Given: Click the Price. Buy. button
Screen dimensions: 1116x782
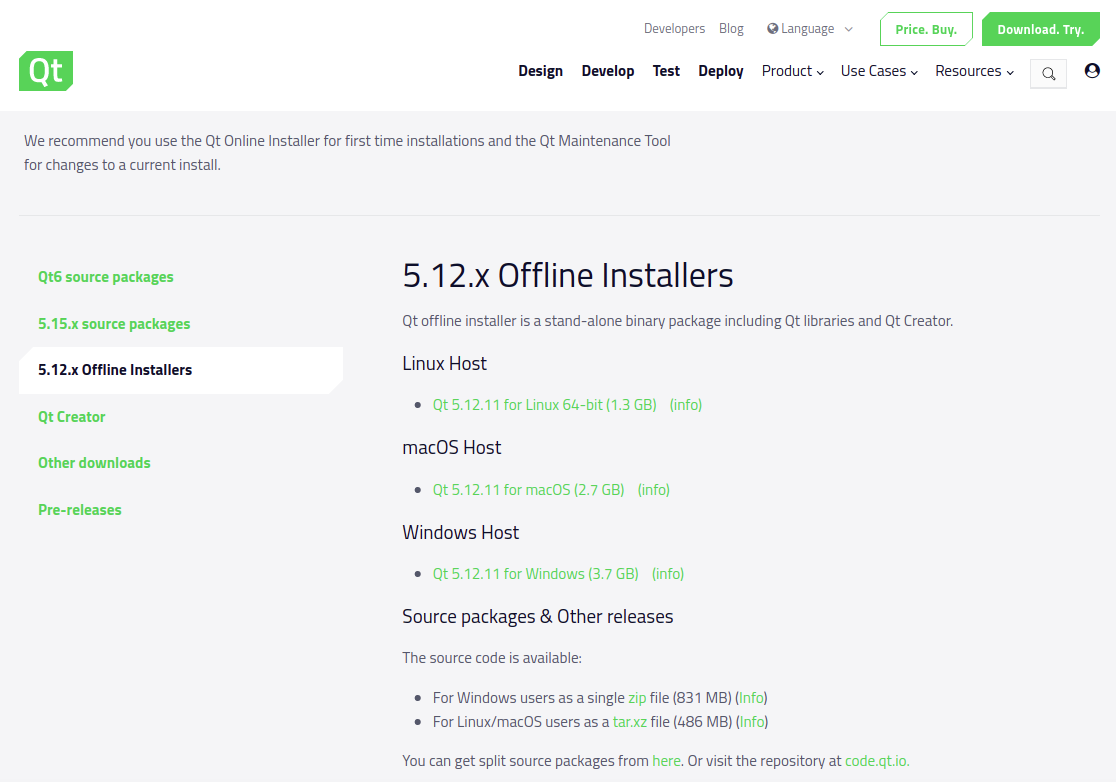Looking at the screenshot, I should [x=926, y=29].
